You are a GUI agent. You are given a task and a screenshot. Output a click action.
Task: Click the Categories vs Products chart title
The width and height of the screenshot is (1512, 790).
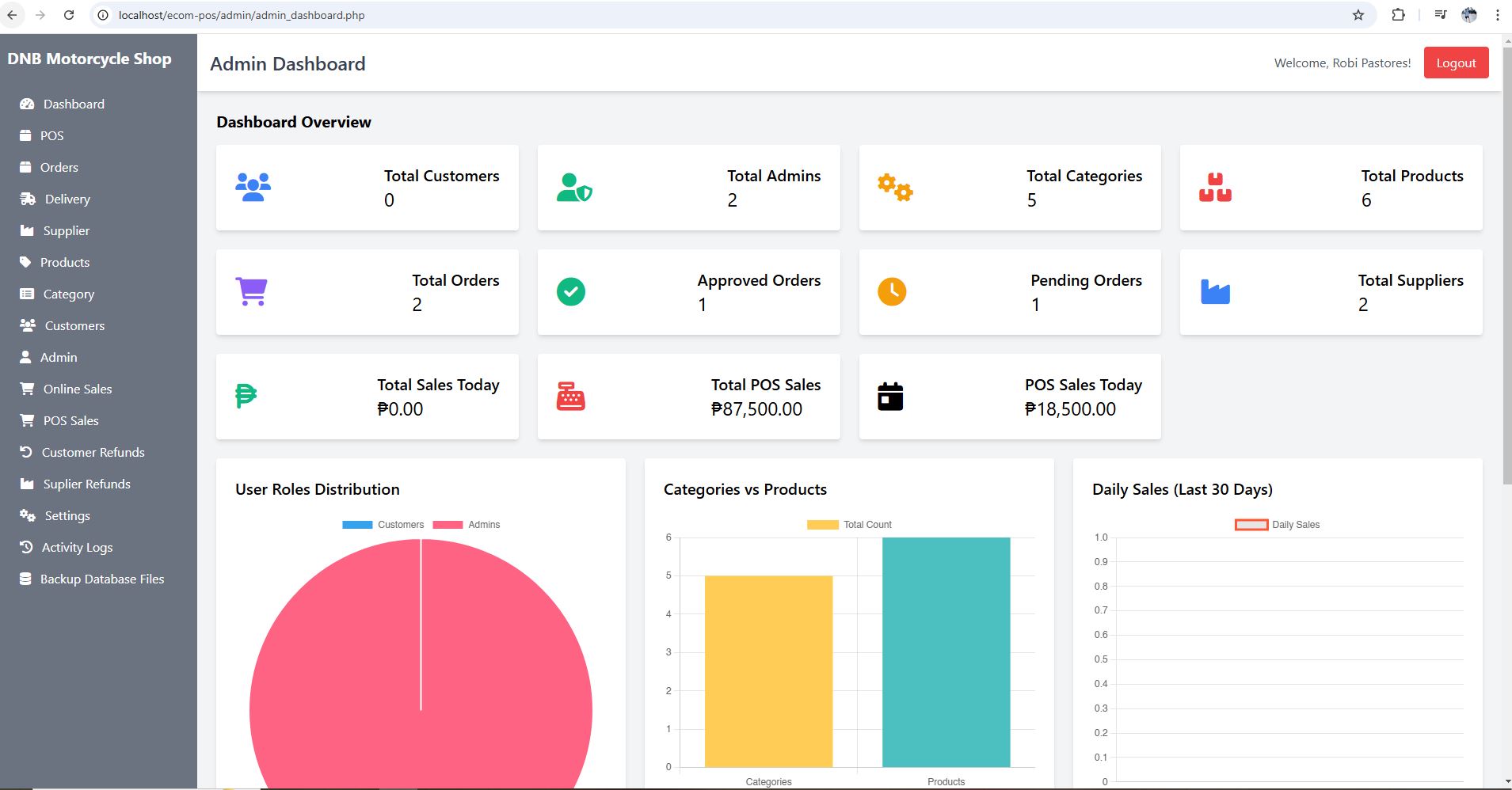pos(745,489)
